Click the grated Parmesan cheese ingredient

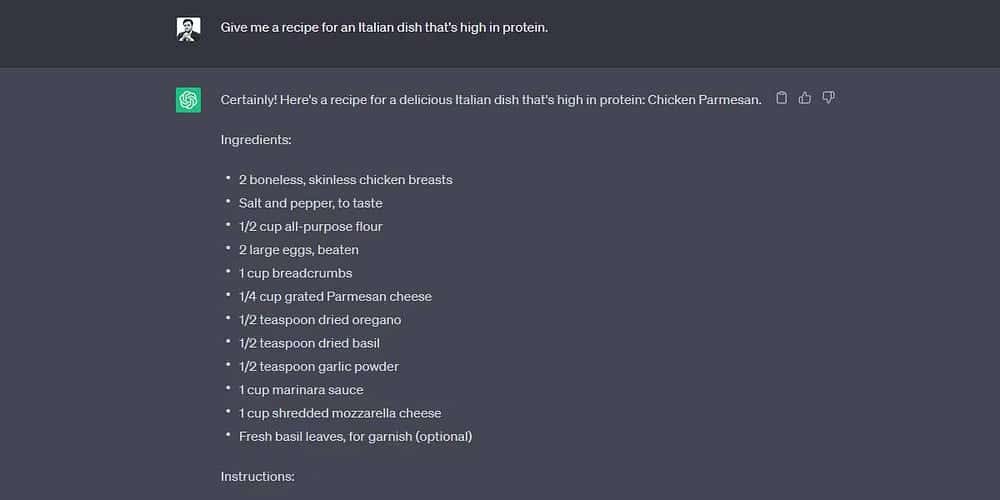coord(335,296)
